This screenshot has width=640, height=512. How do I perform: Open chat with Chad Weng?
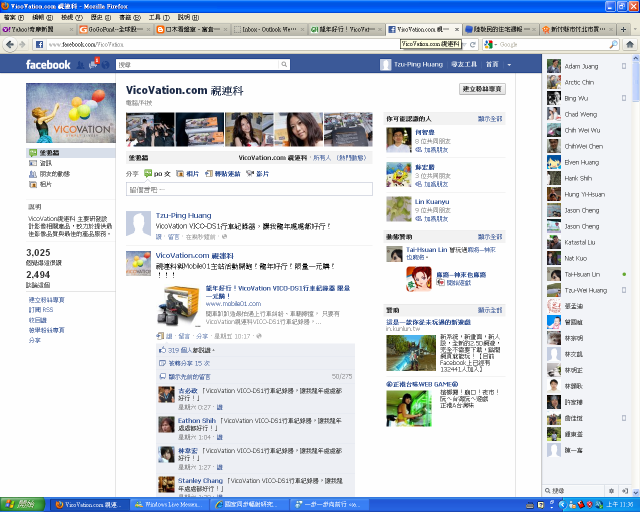[x=587, y=114]
